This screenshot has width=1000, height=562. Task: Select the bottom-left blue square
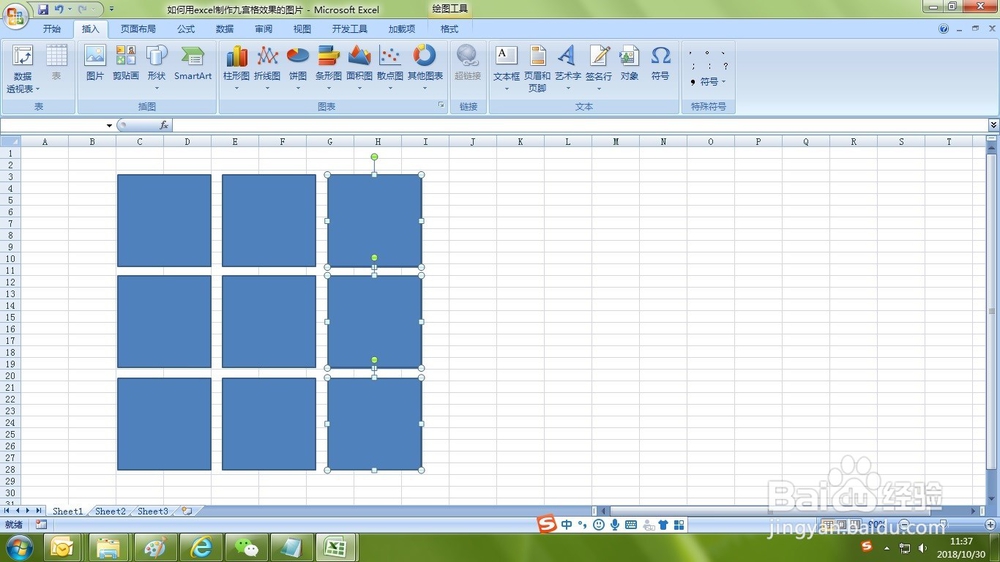(164, 424)
